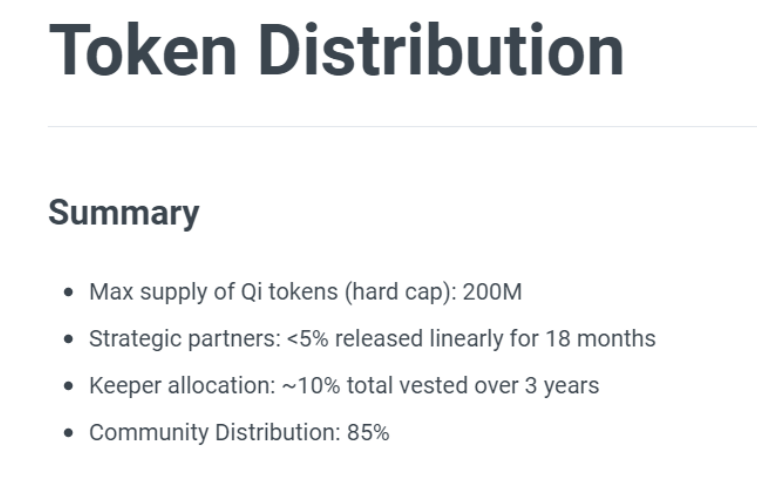Click the Strategic partners bullet text
Viewport: 757px width, 477px height.
tap(372, 338)
